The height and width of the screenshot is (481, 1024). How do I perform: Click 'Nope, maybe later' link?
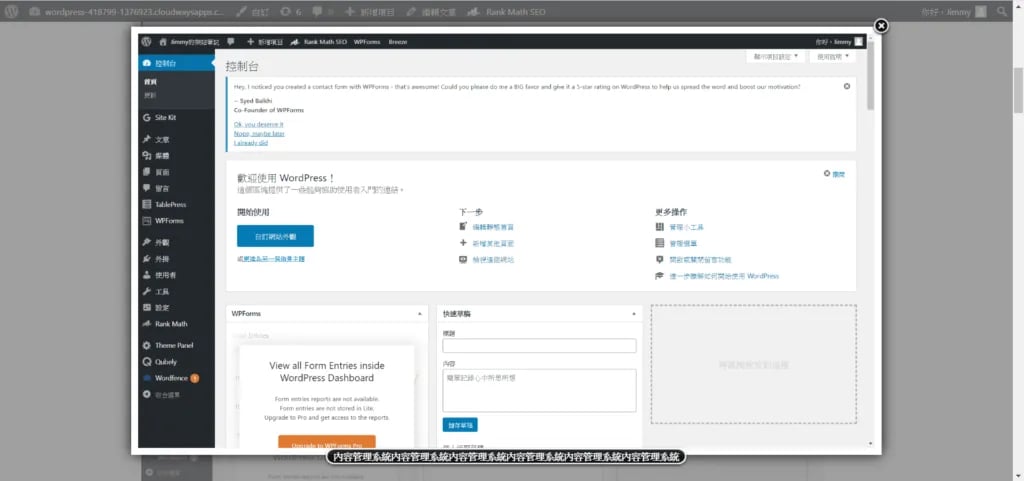tap(259, 133)
